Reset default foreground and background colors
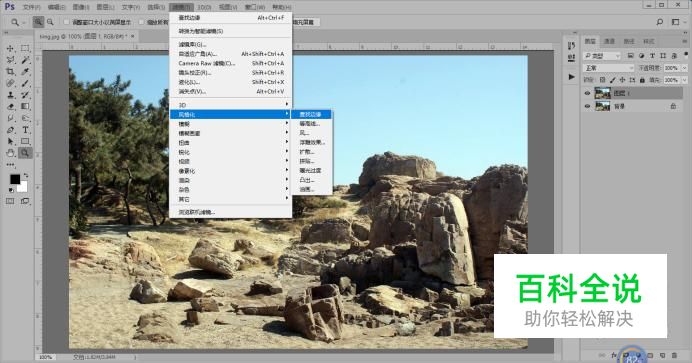Image resolution: width=692 pixels, height=363 pixels. (x=11, y=190)
